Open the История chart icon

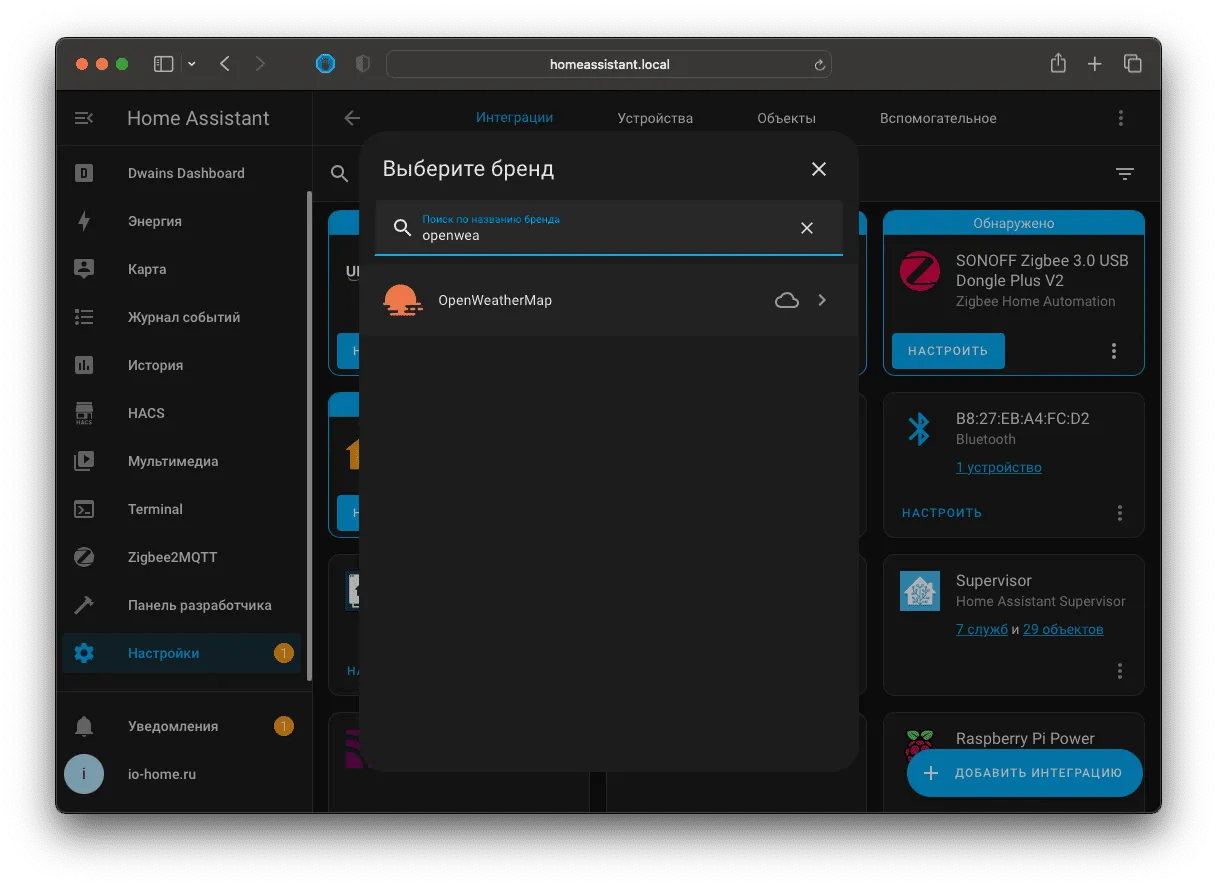84,365
